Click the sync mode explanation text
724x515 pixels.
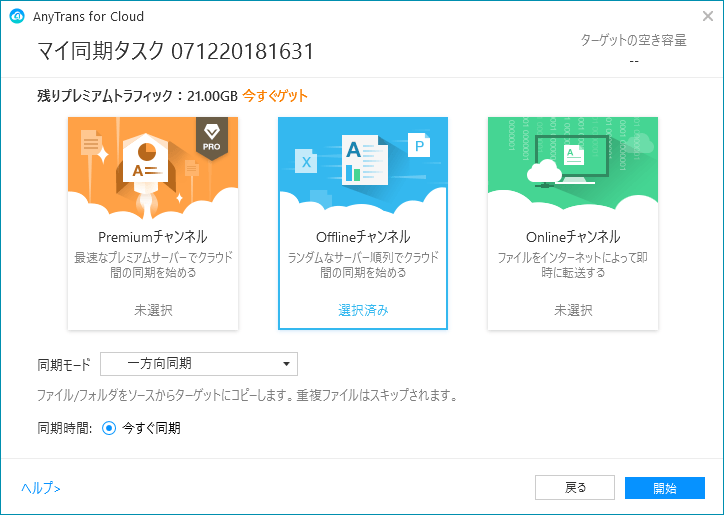247,395
